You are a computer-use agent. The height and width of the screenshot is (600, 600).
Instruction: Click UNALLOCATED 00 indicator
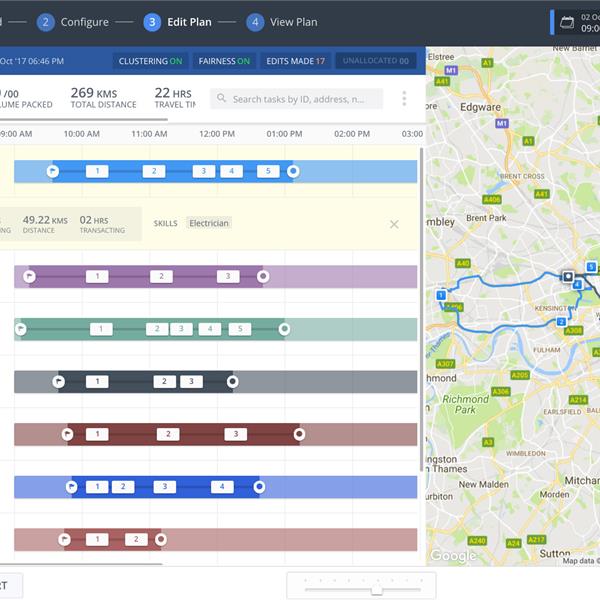pos(375,61)
